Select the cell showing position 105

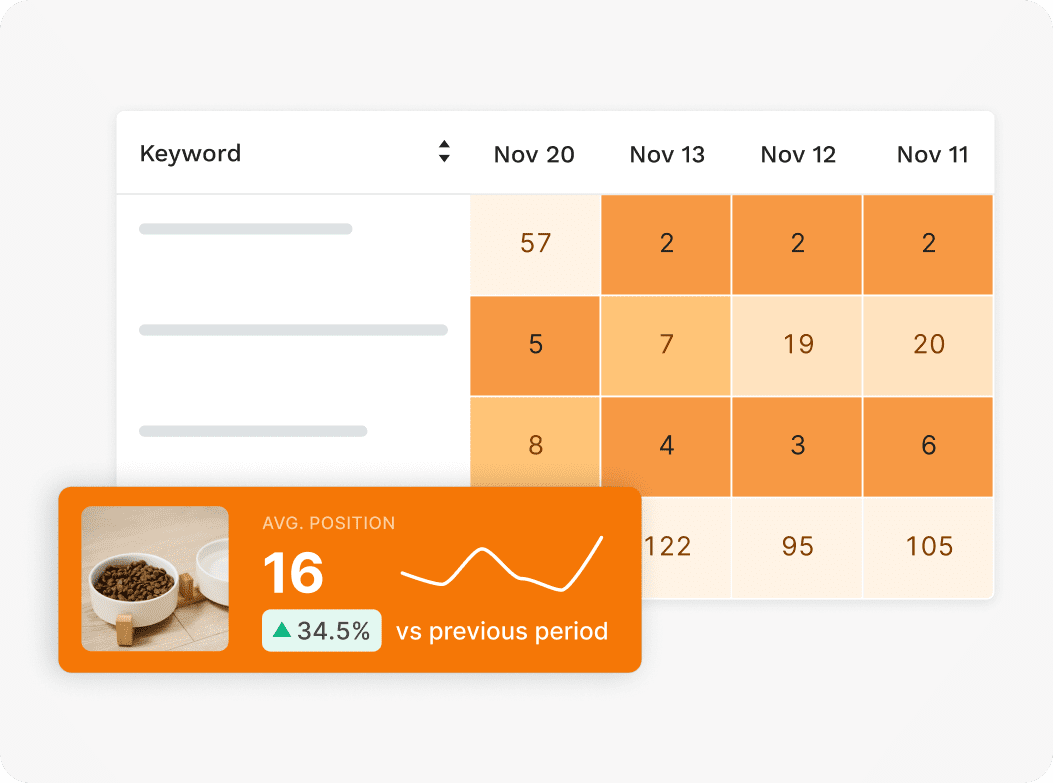click(x=928, y=547)
